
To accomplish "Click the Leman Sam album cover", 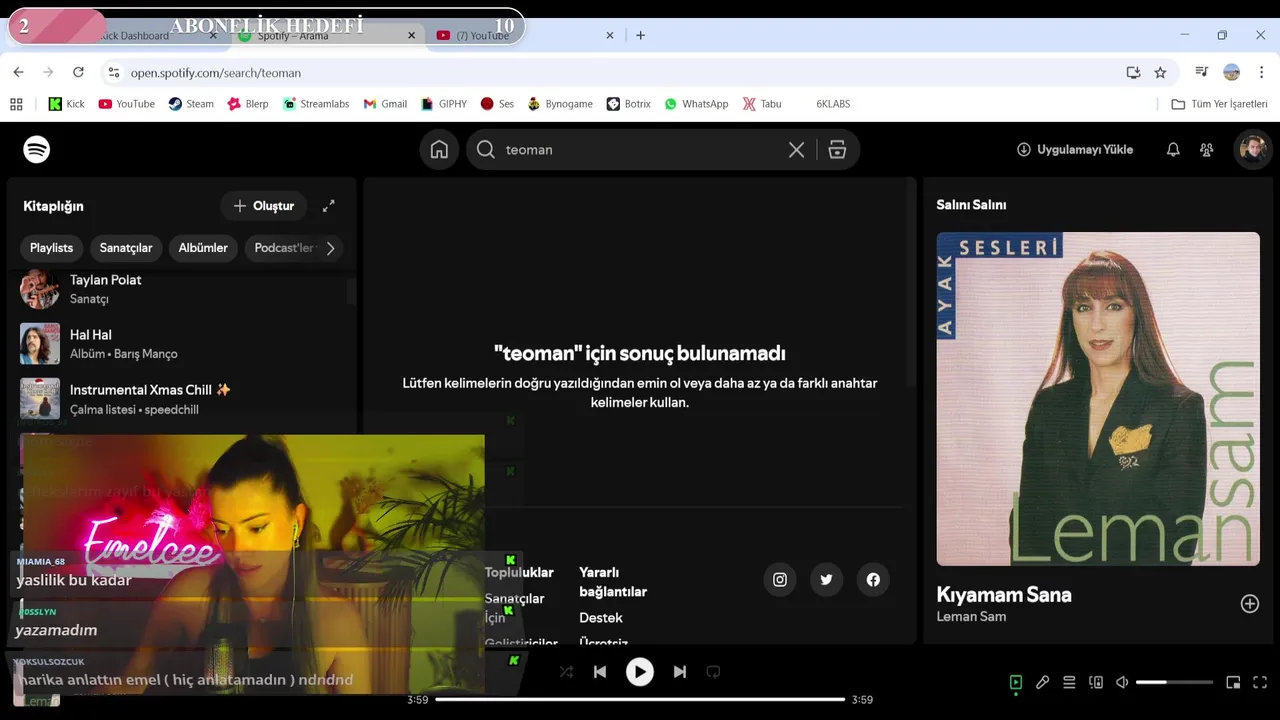I will (x=1098, y=399).
